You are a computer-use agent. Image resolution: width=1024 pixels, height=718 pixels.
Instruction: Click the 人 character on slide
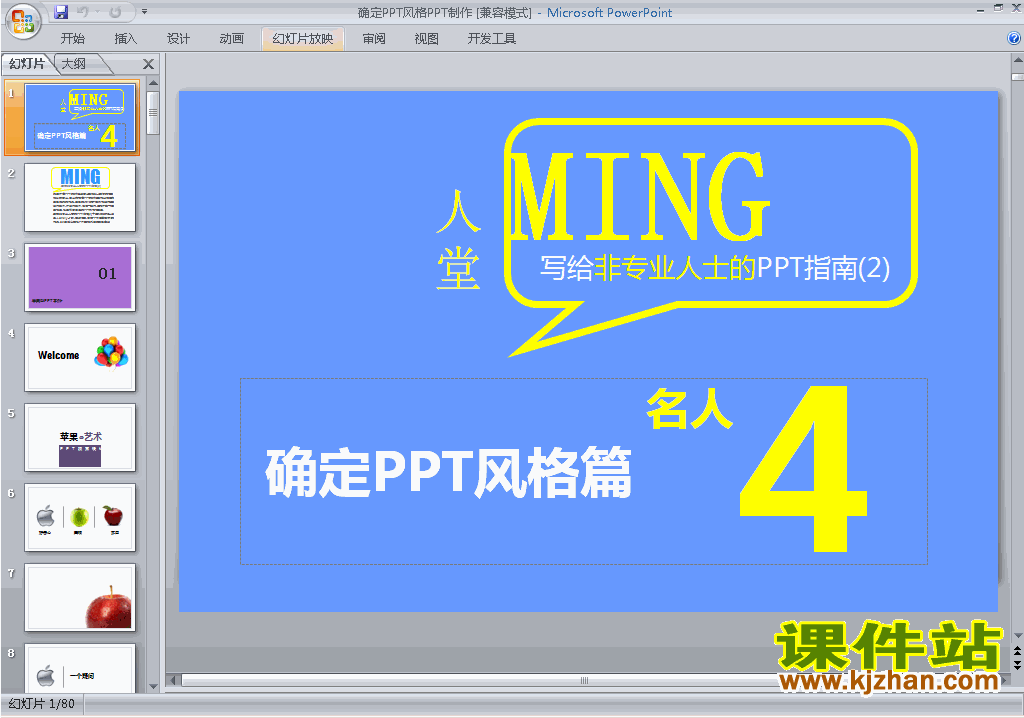pos(458,212)
